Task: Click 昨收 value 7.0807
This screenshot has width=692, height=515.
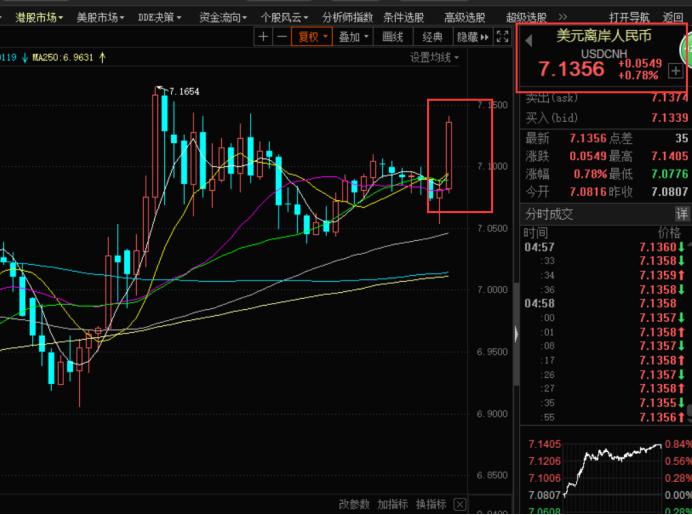Action: 669,192
